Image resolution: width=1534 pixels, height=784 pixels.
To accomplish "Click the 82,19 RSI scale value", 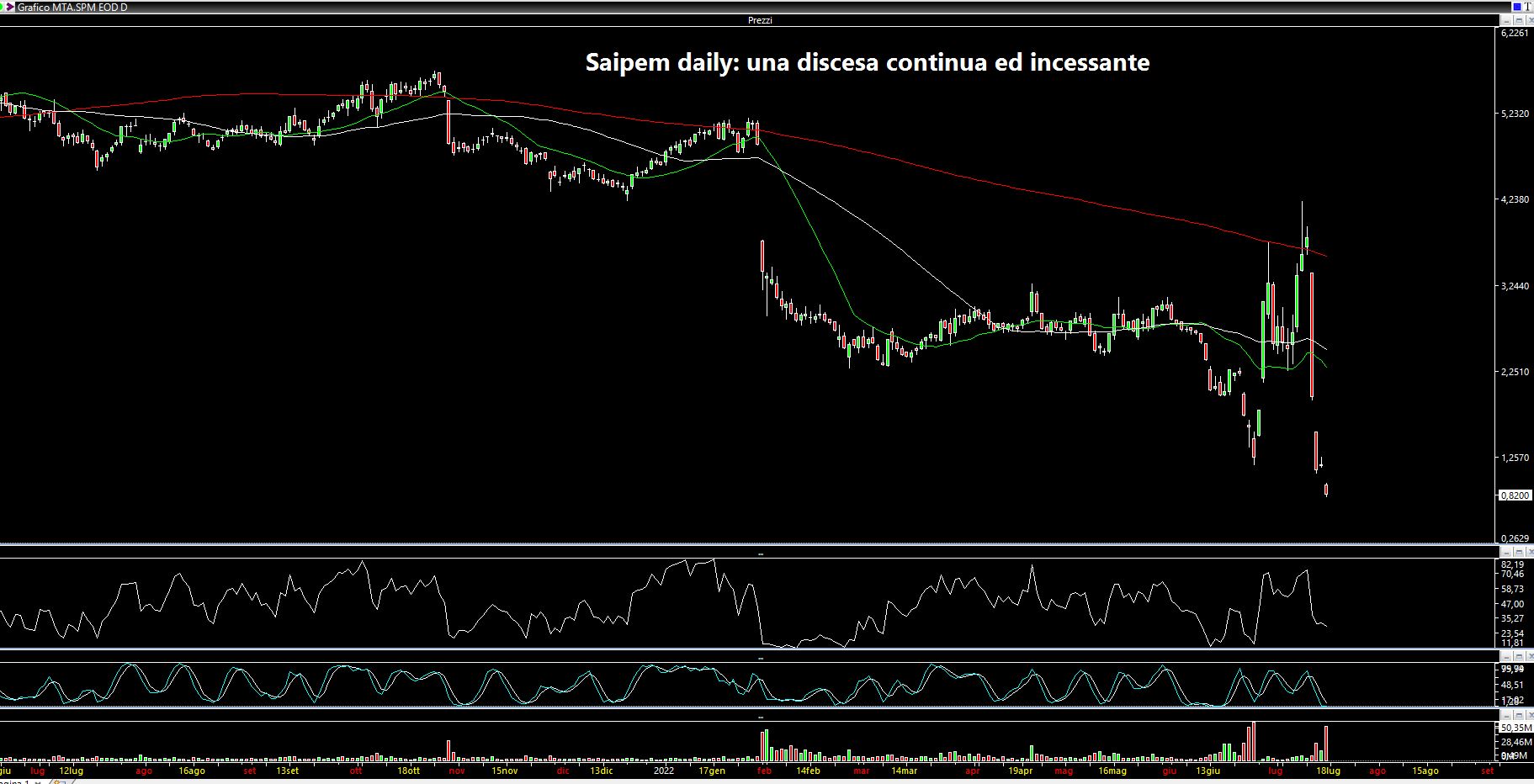I will [x=1512, y=564].
